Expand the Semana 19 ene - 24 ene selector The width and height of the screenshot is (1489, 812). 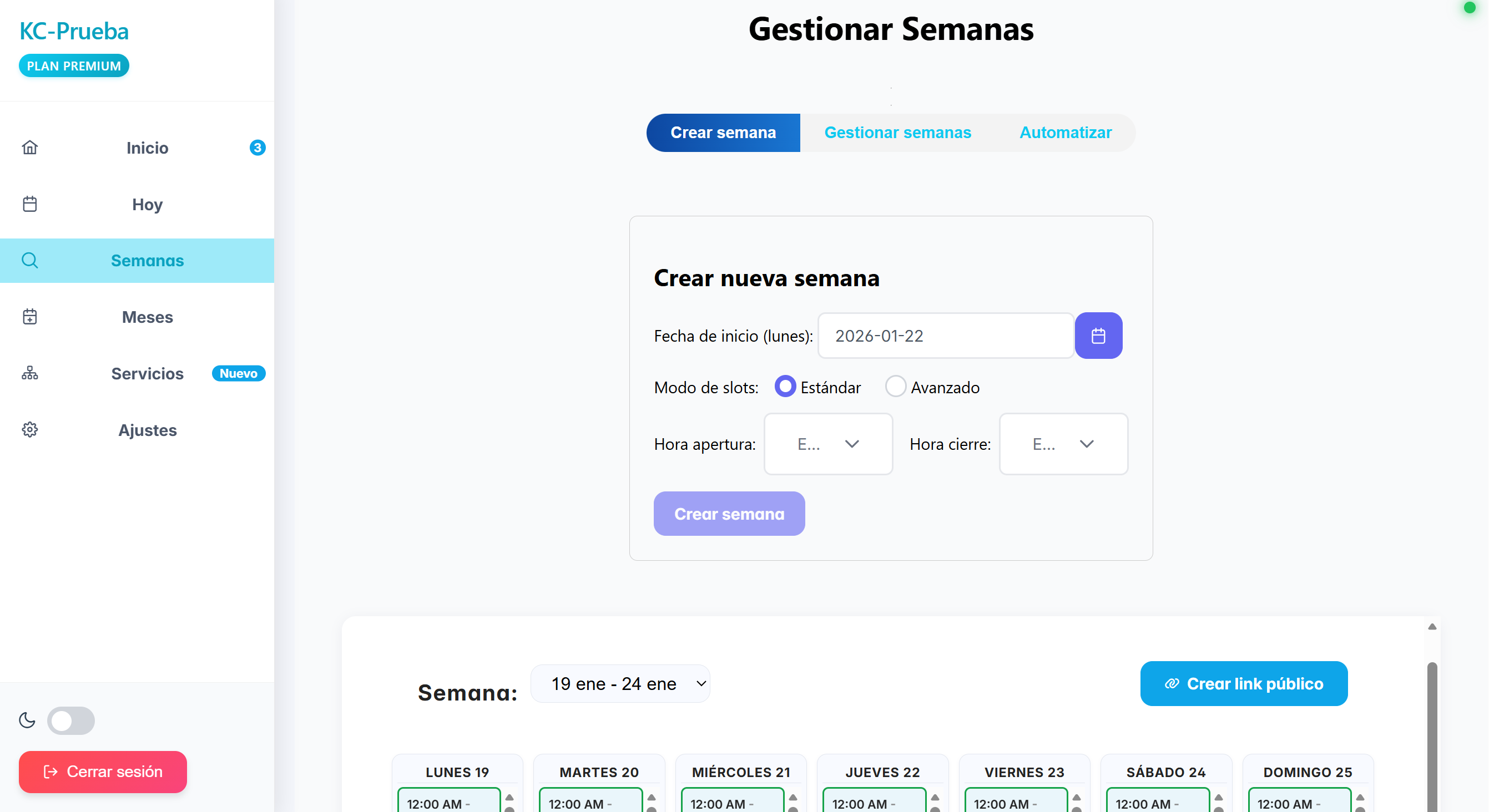click(x=620, y=684)
